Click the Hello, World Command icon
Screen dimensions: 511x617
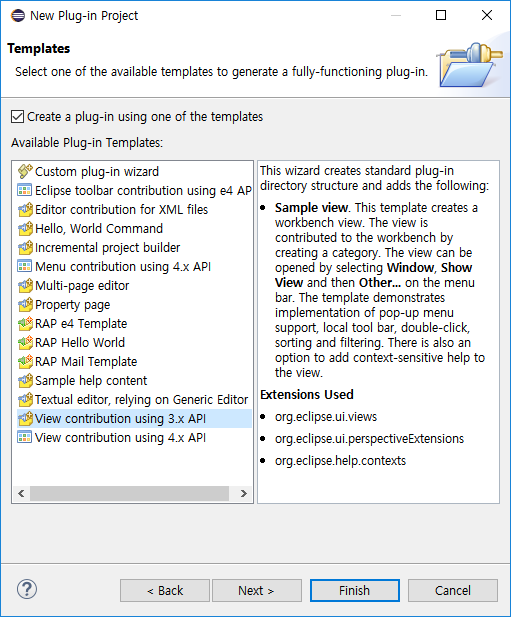click(25, 228)
